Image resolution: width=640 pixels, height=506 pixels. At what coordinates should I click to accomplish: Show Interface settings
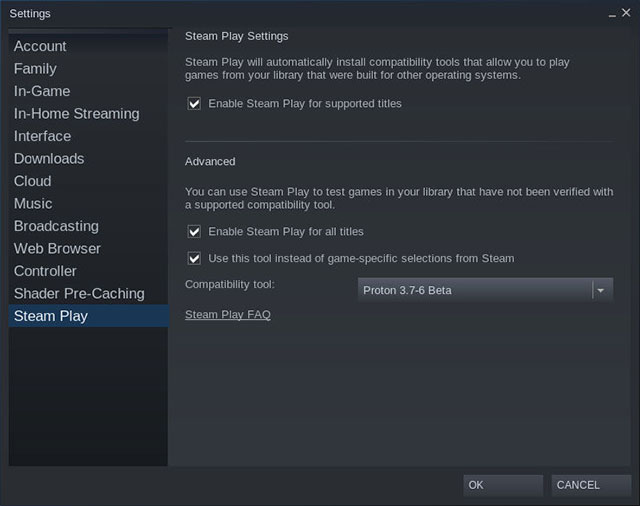pos(42,136)
